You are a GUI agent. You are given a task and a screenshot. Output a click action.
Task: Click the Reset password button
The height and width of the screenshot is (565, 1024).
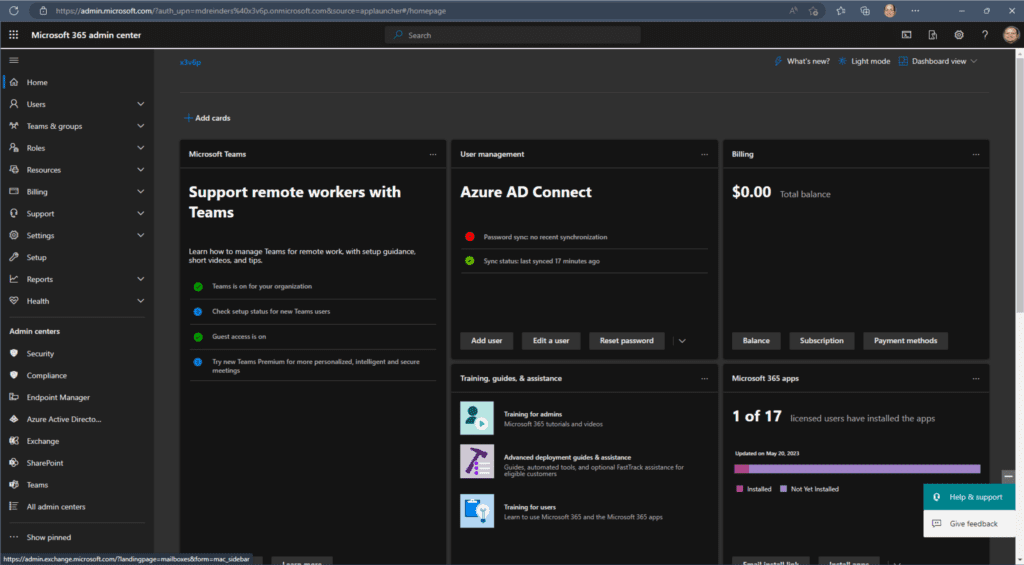pyautogui.click(x=626, y=340)
